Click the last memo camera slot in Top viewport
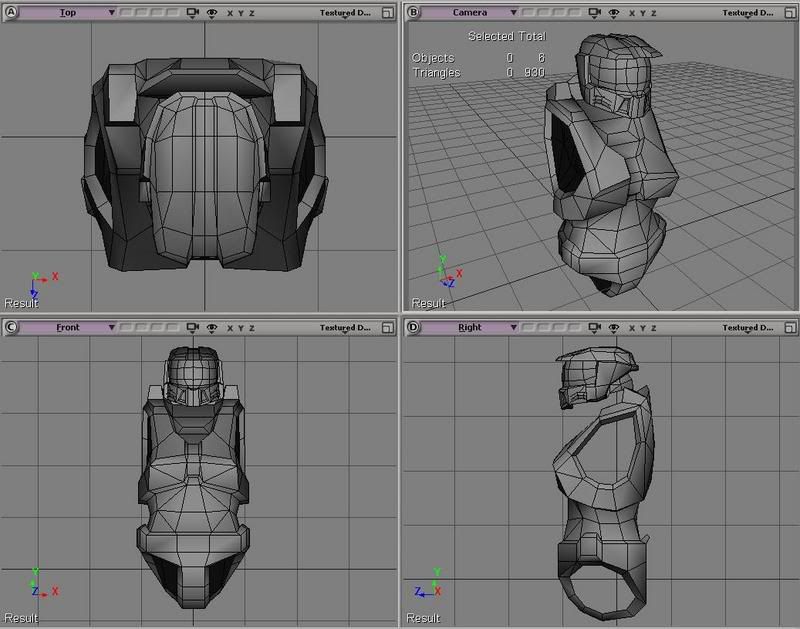The width and height of the screenshot is (800, 629). [x=174, y=12]
